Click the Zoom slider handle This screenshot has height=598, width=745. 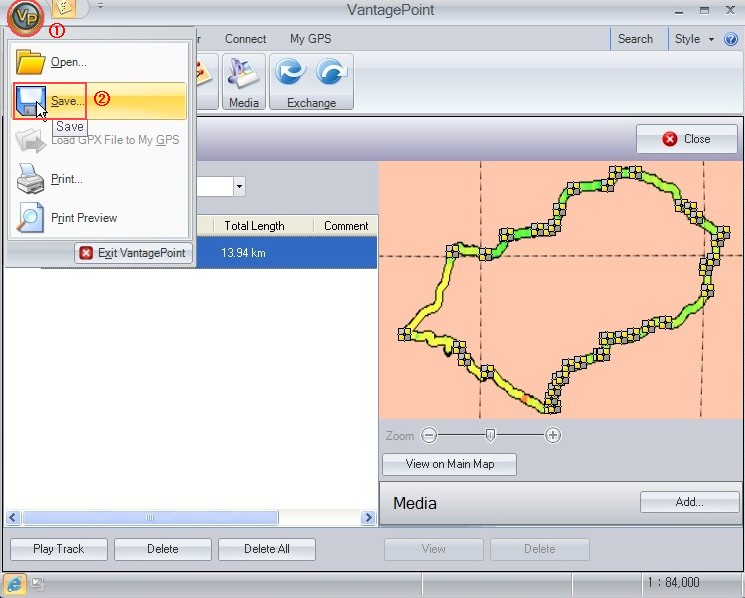click(x=490, y=435)
